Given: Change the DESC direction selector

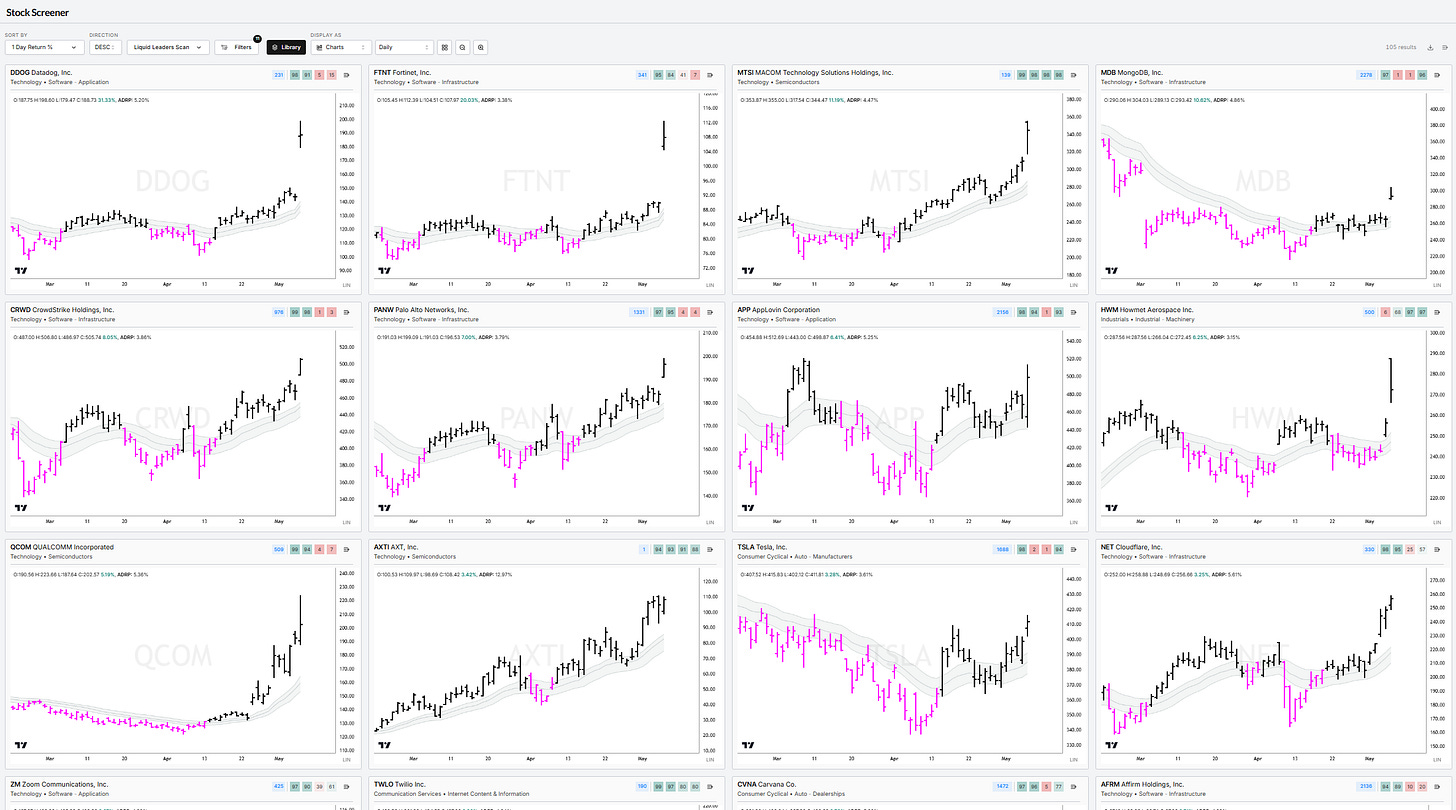Looking at the screenshot, I should (106, 47).
